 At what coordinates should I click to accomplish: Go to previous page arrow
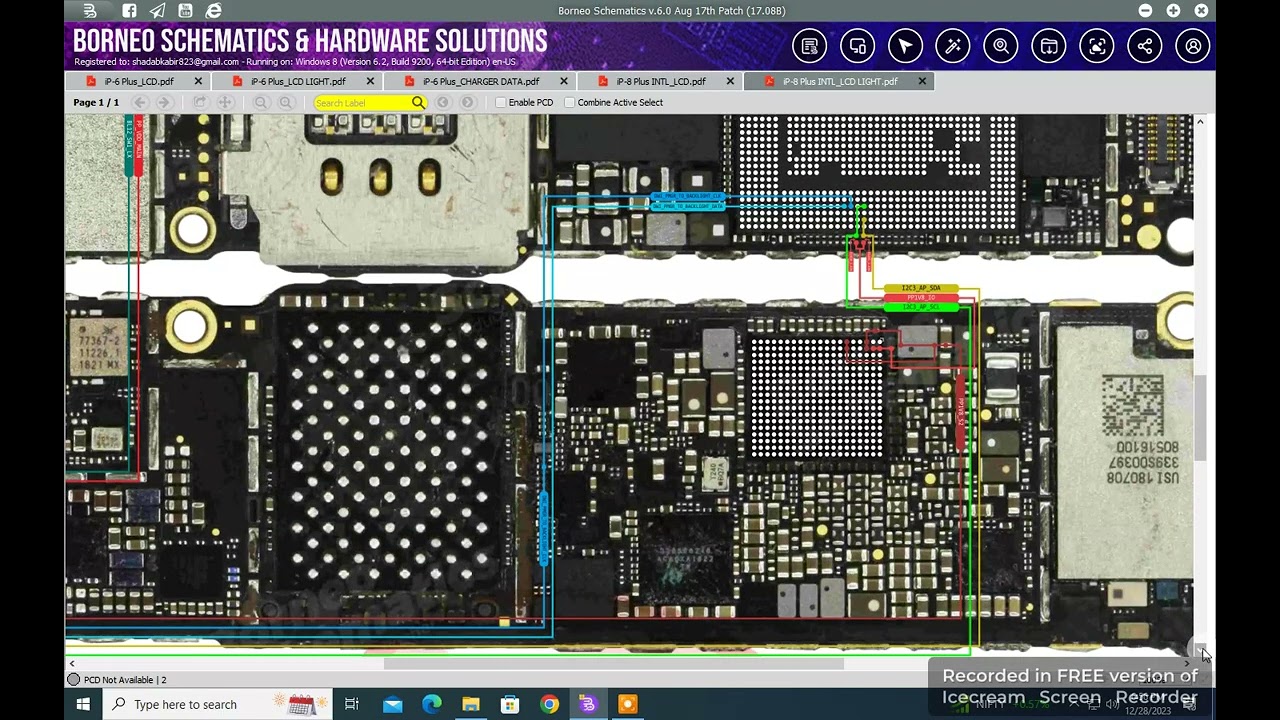pos(140,103)
